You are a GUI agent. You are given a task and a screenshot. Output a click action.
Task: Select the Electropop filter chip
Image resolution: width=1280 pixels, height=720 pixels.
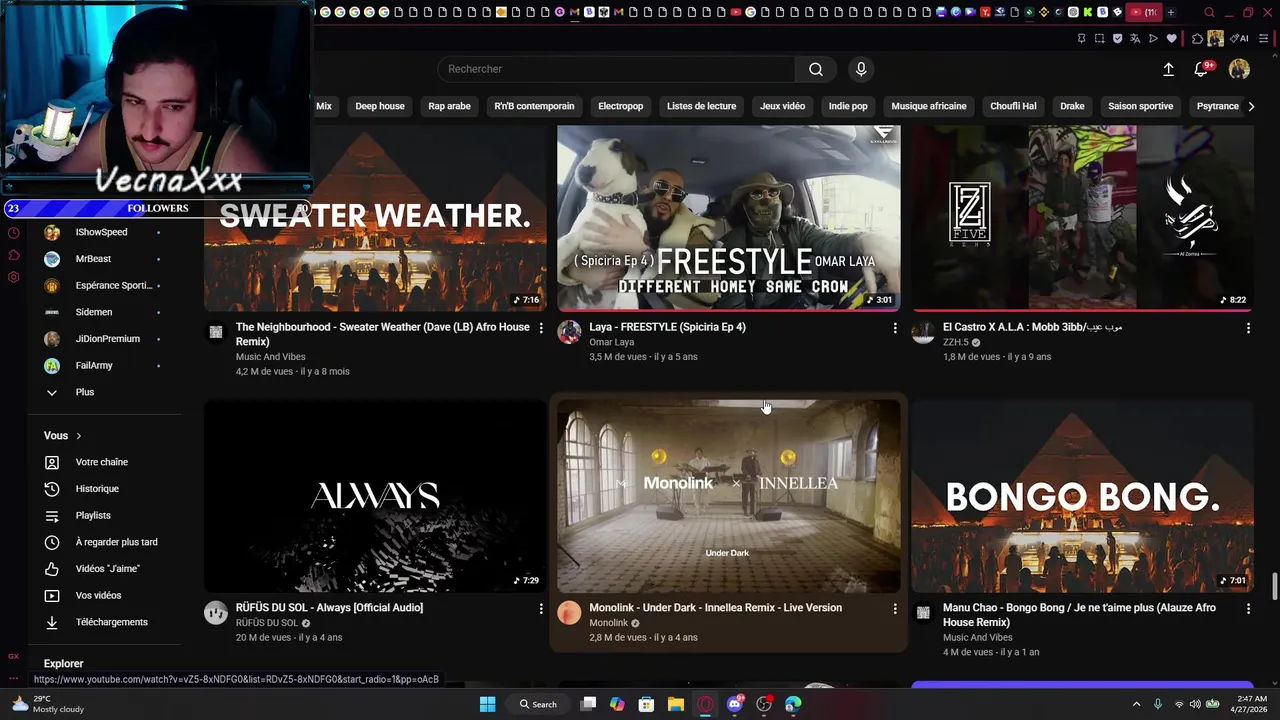620,106
